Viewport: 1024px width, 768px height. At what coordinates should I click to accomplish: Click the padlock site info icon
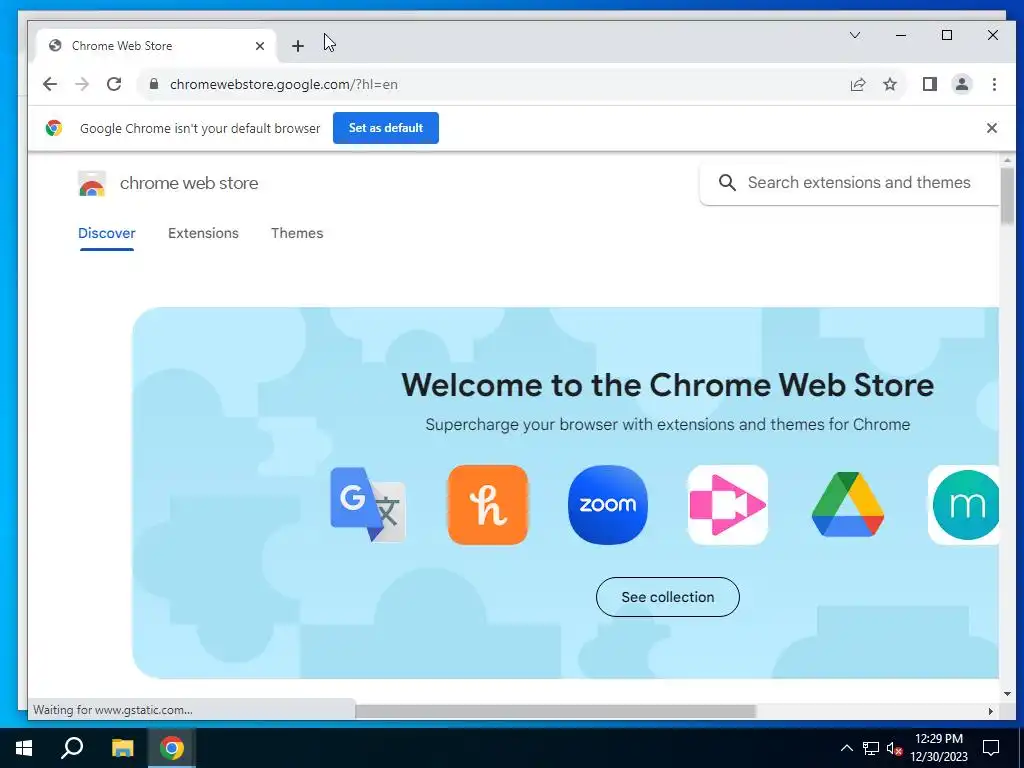pyautogui.click(x=154, y=84)
